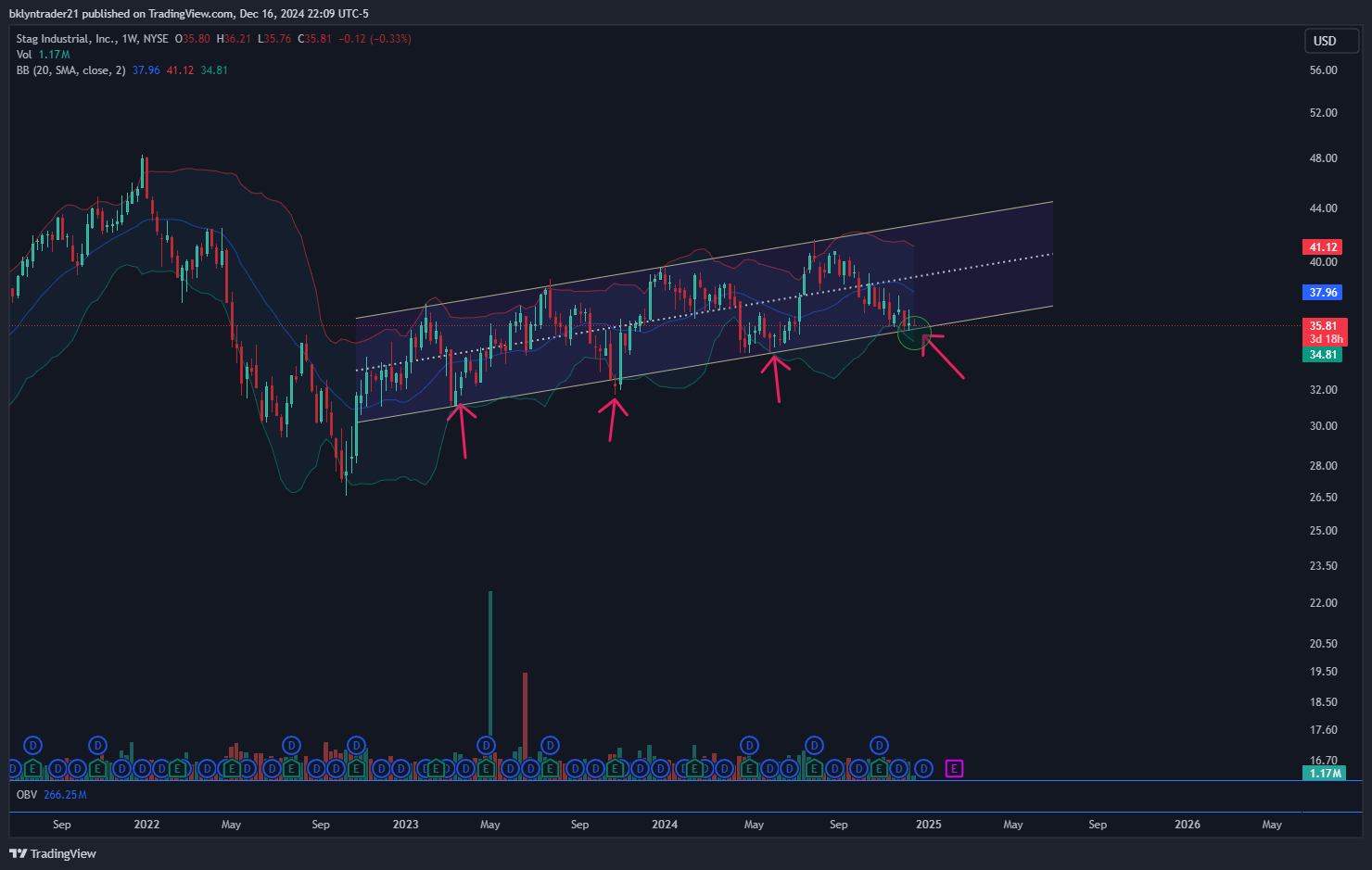1372x870 pixels.
Task: Click the red 35.81 last price label
Action: tap(1324, 325)
